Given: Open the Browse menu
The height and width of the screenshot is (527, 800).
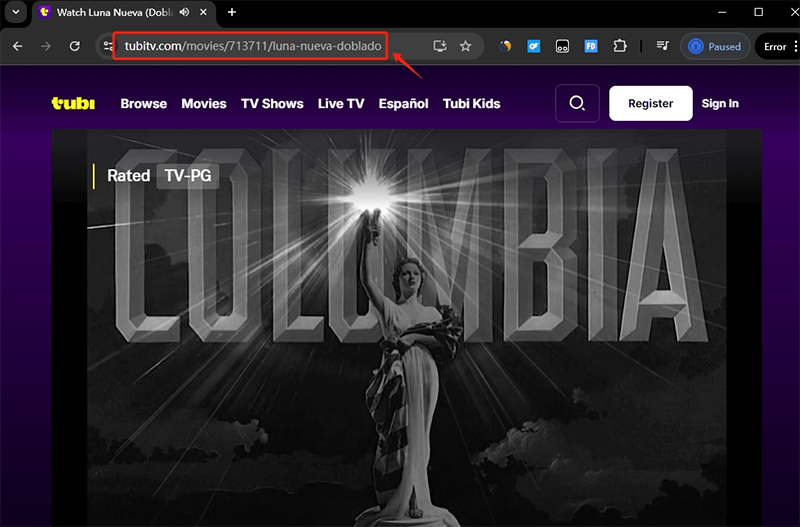Looking at the screenshot, I should pos(144,103).
